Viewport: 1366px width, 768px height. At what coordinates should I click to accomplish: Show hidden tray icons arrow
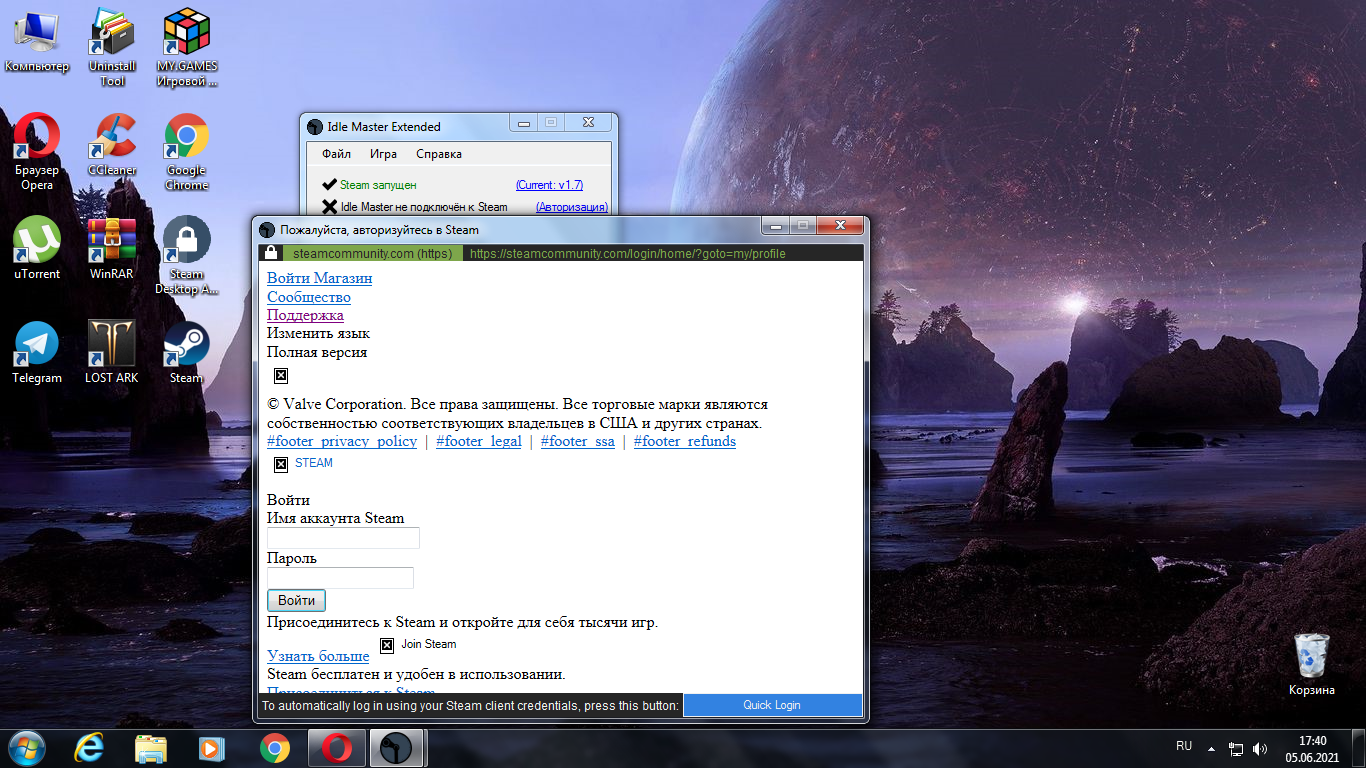(1211, 748)
